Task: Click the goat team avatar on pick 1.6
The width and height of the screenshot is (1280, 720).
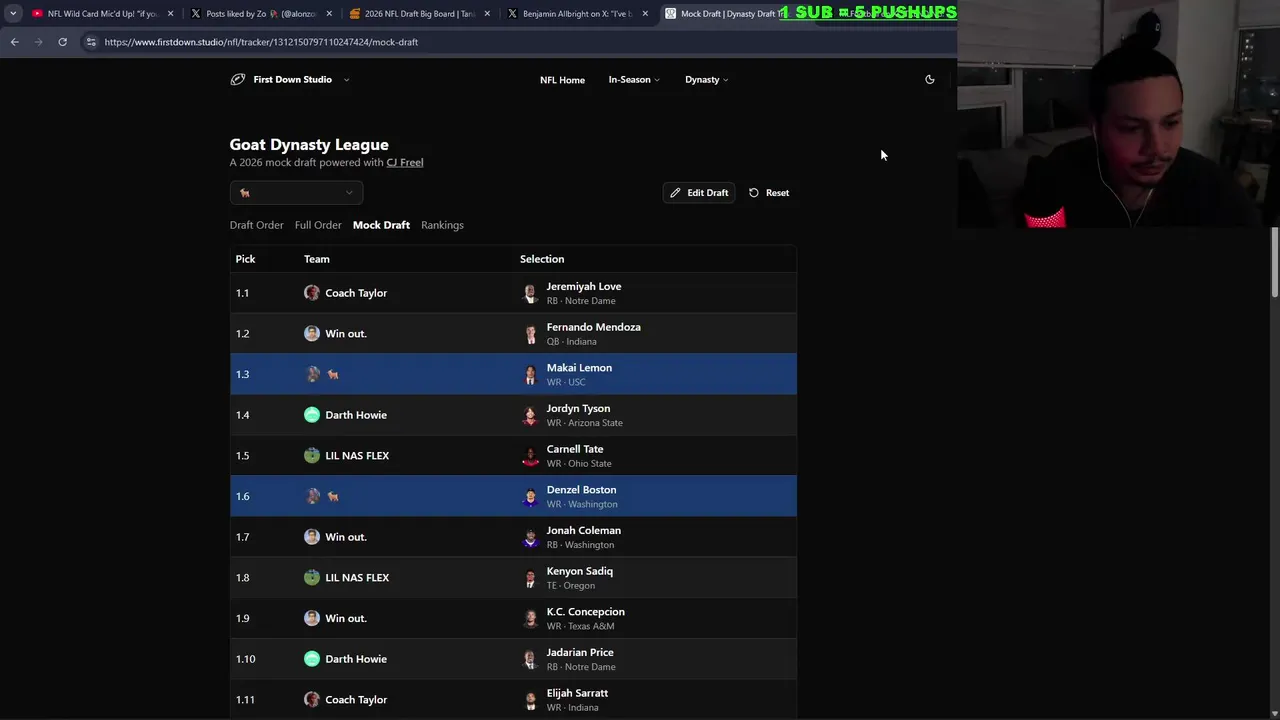Action: coord(312,496)
